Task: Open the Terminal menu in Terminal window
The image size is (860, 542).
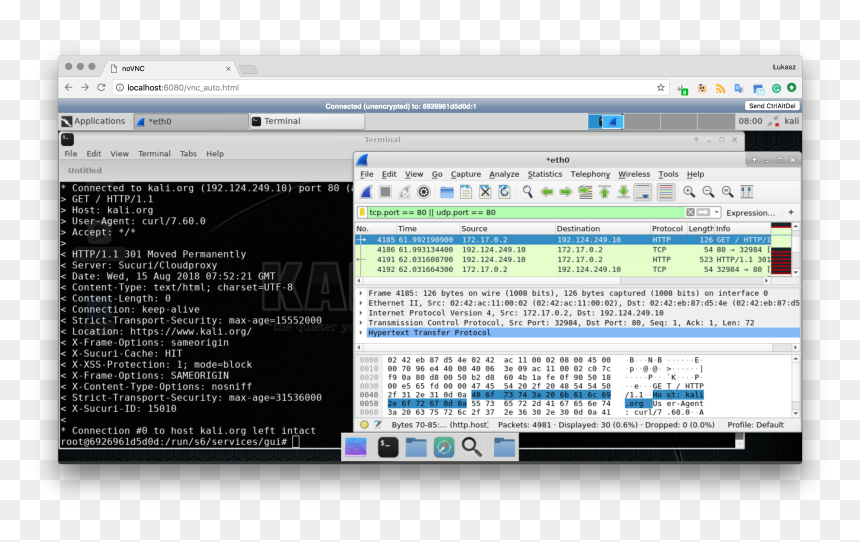Action: coord(154,154)
